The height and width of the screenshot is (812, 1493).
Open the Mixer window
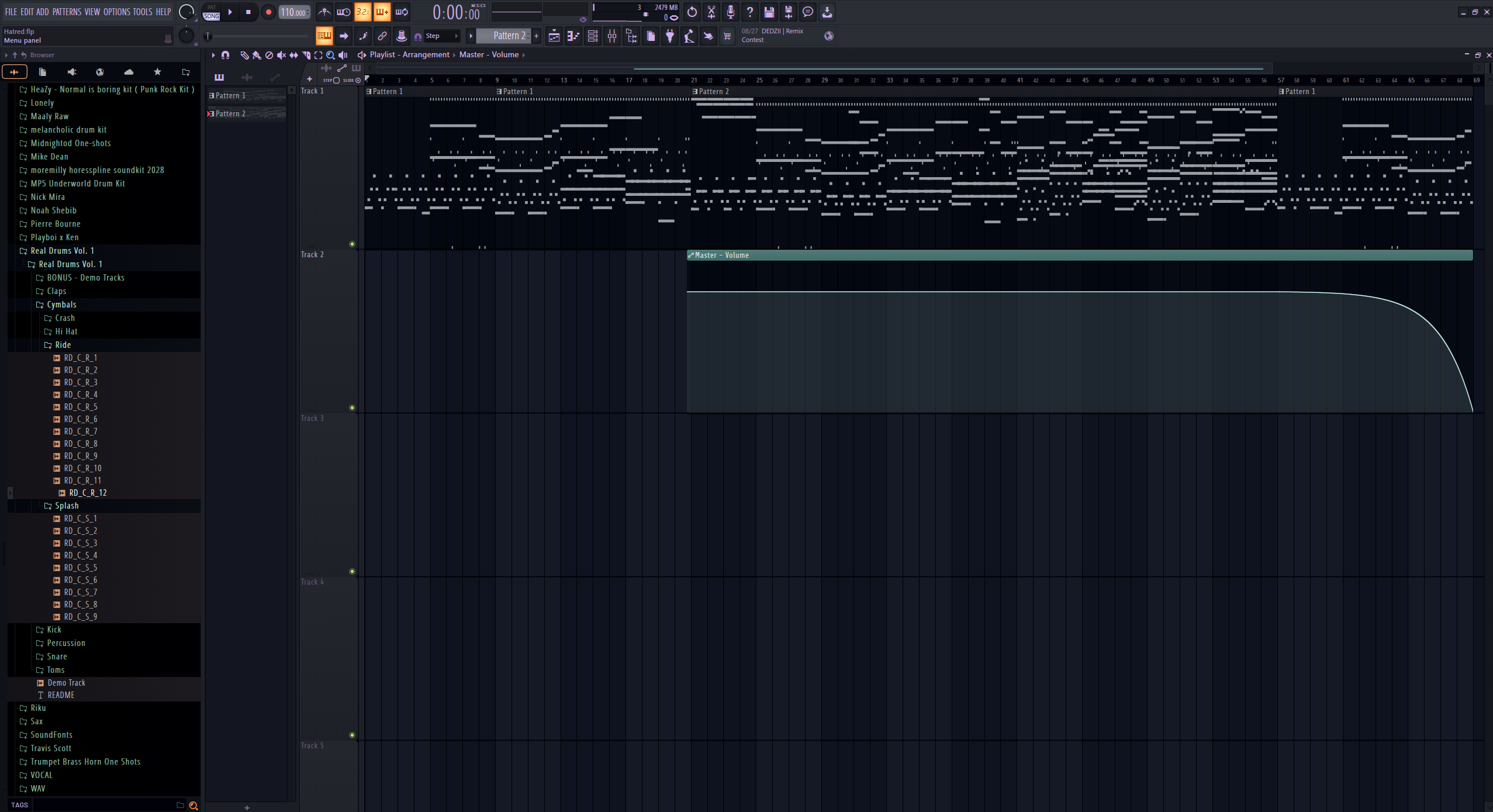pyautogui.click(x=612, y=36)
